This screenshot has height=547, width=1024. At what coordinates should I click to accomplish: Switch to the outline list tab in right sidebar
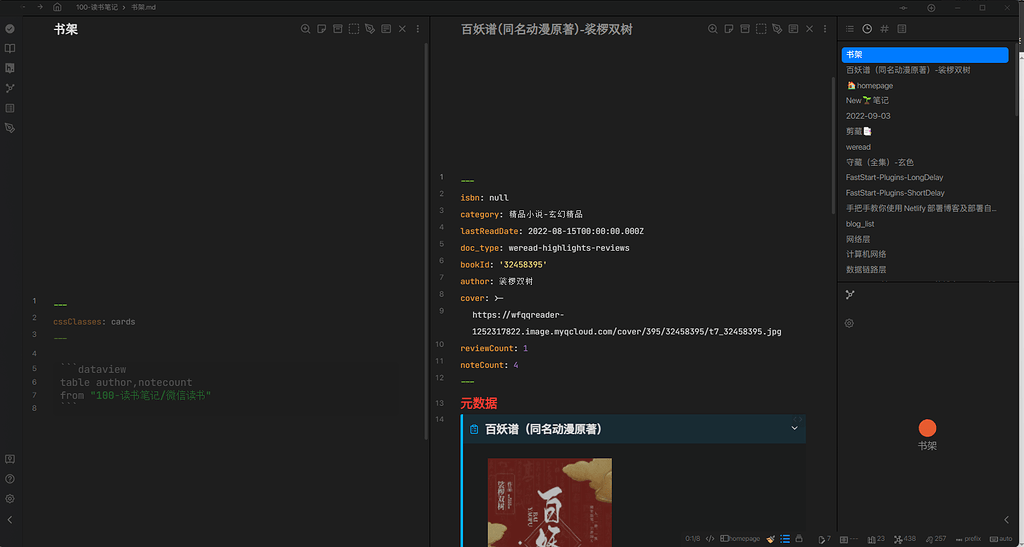850,29
